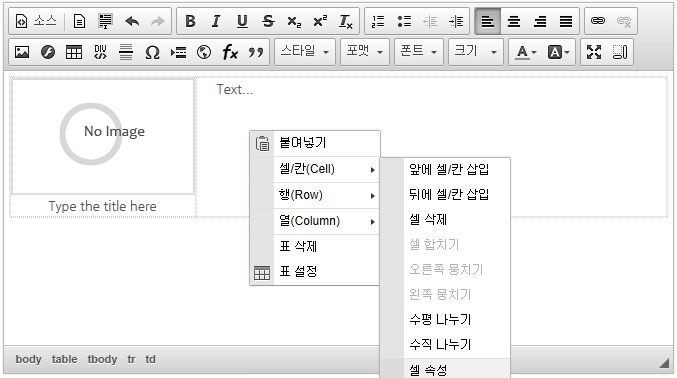677x378 pixels.
Task: Insert an IFrame with globe icon
Action: coord(204,52)
